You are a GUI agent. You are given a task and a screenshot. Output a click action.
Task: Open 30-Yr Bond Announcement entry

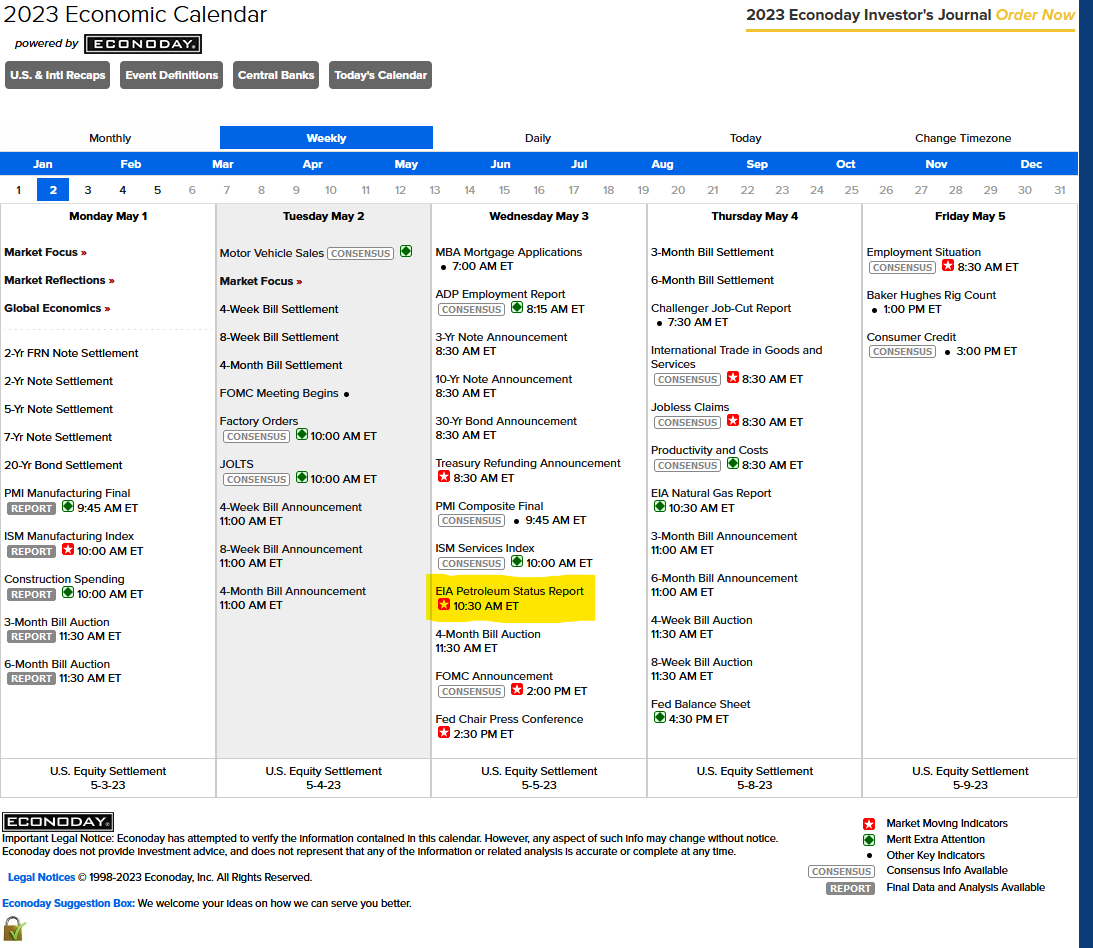point(506,421)
